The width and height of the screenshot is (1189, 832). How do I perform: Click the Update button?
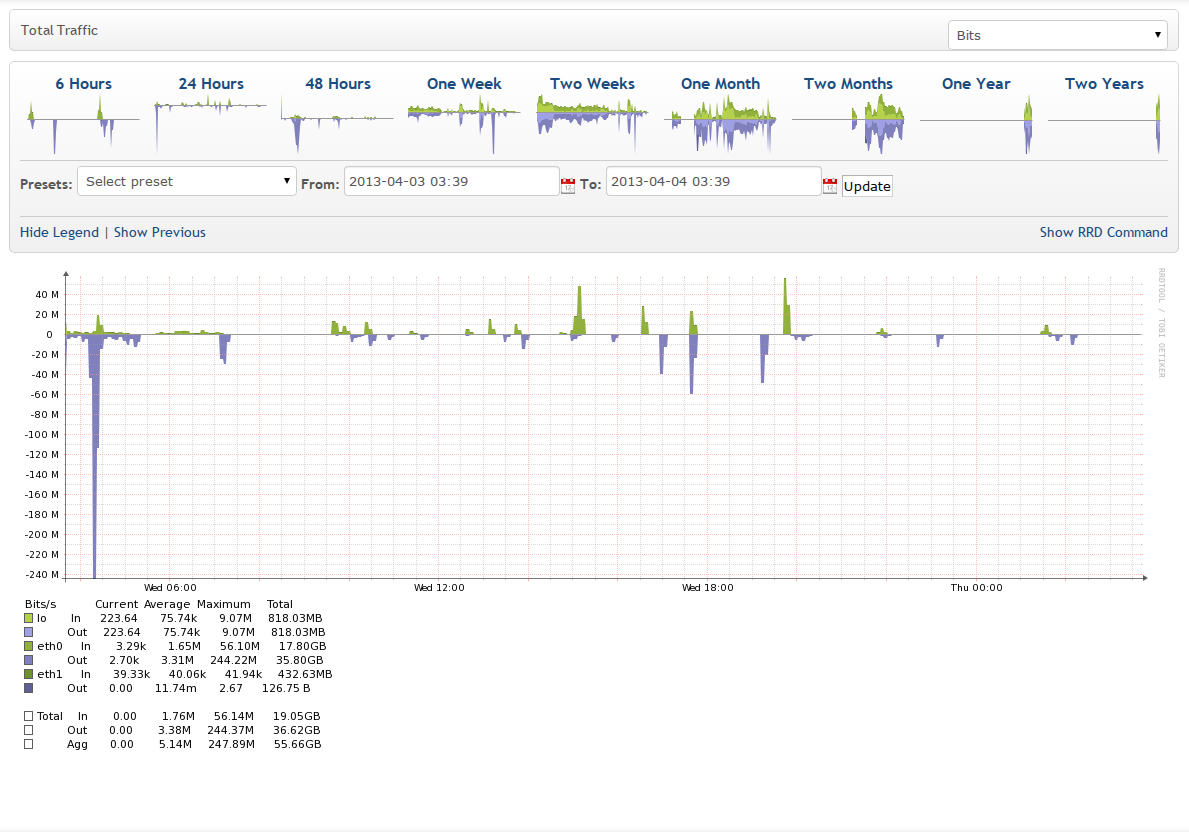click(866, 187)
